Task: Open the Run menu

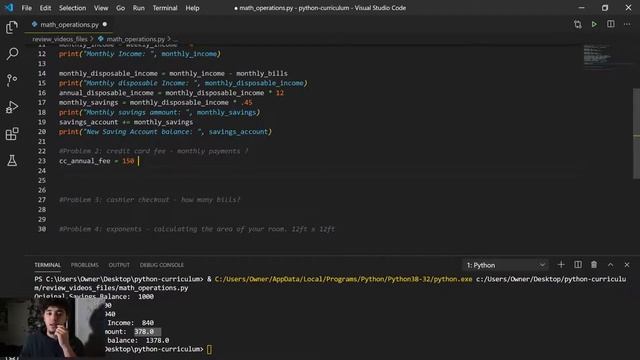Action: point(138,8)
